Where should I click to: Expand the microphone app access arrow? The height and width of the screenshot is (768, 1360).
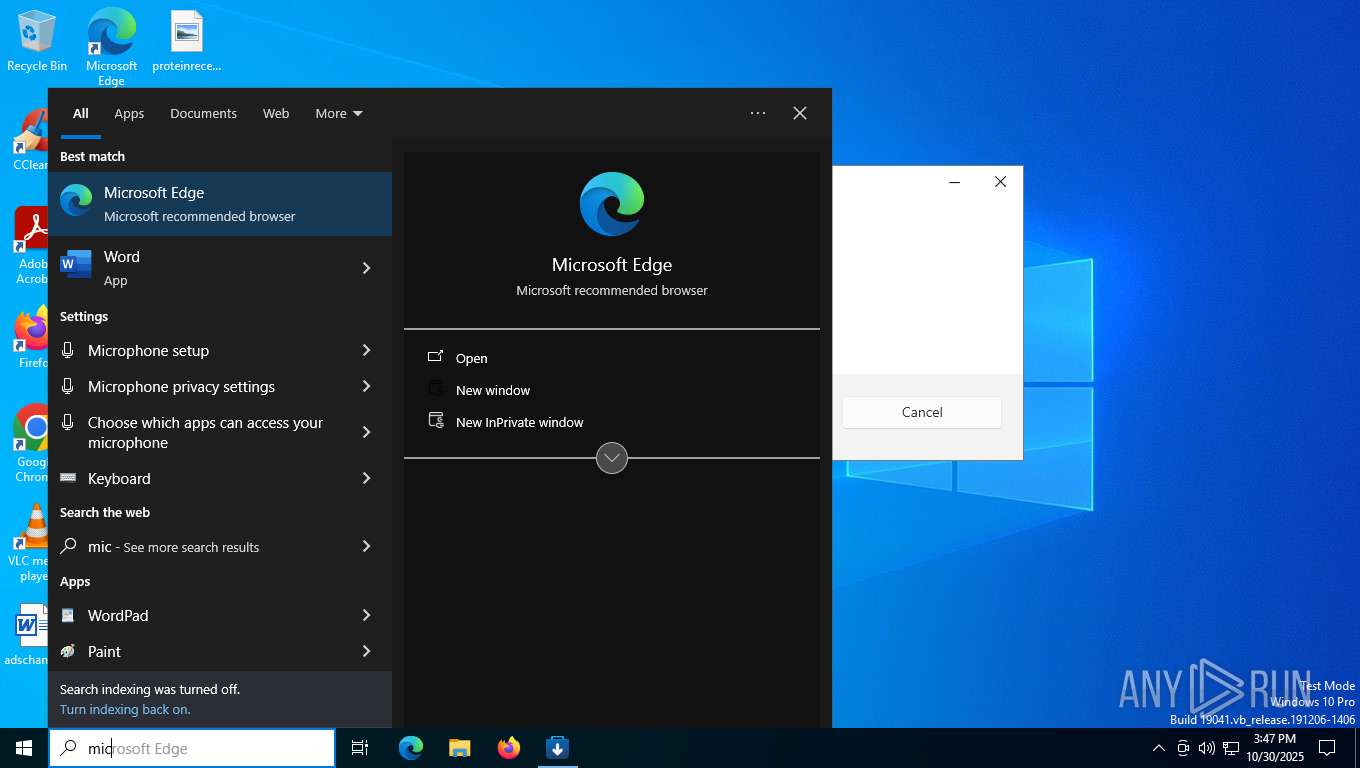pyautogui.click(x=367, y=432)
